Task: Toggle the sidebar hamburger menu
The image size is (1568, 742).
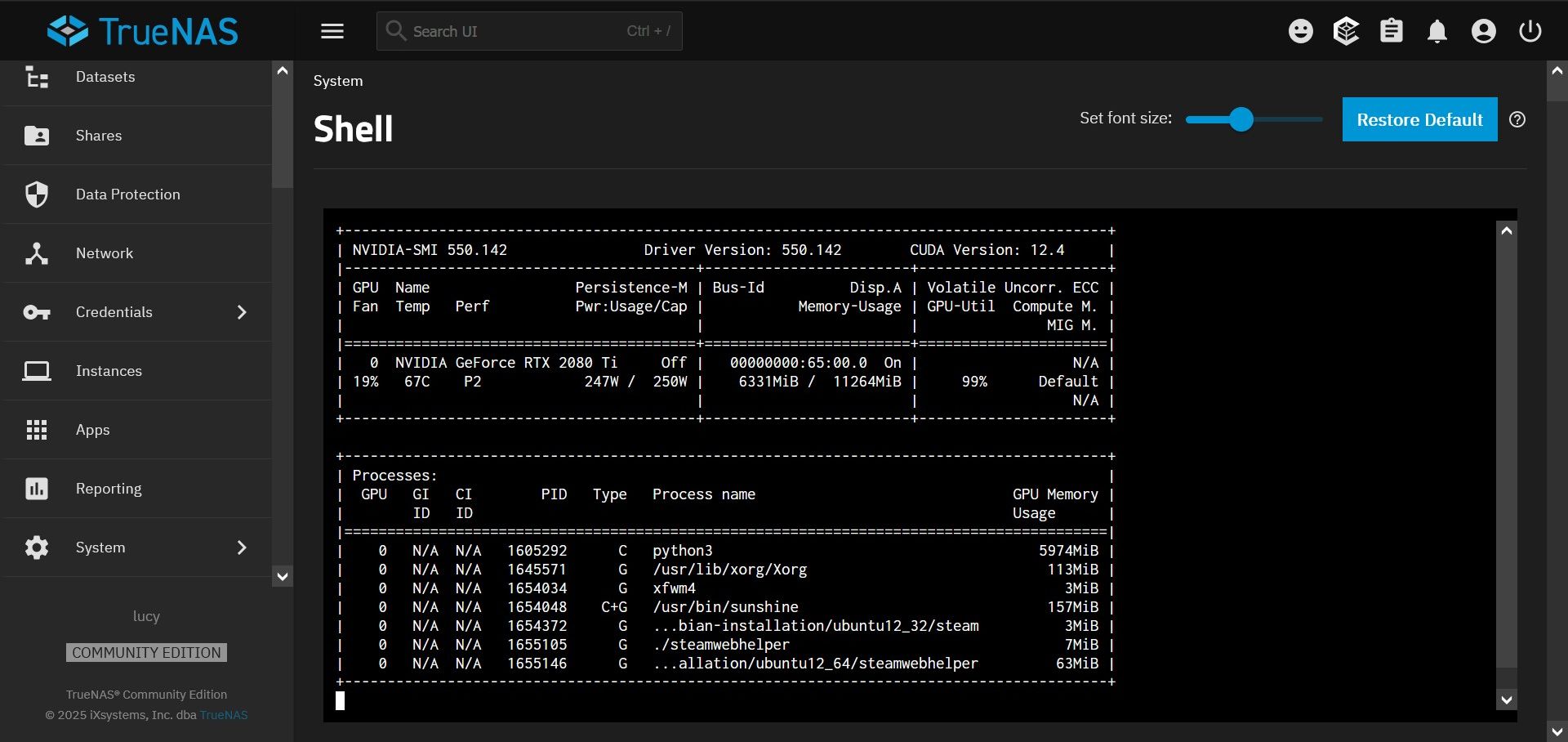Action: tap(332, 31)
